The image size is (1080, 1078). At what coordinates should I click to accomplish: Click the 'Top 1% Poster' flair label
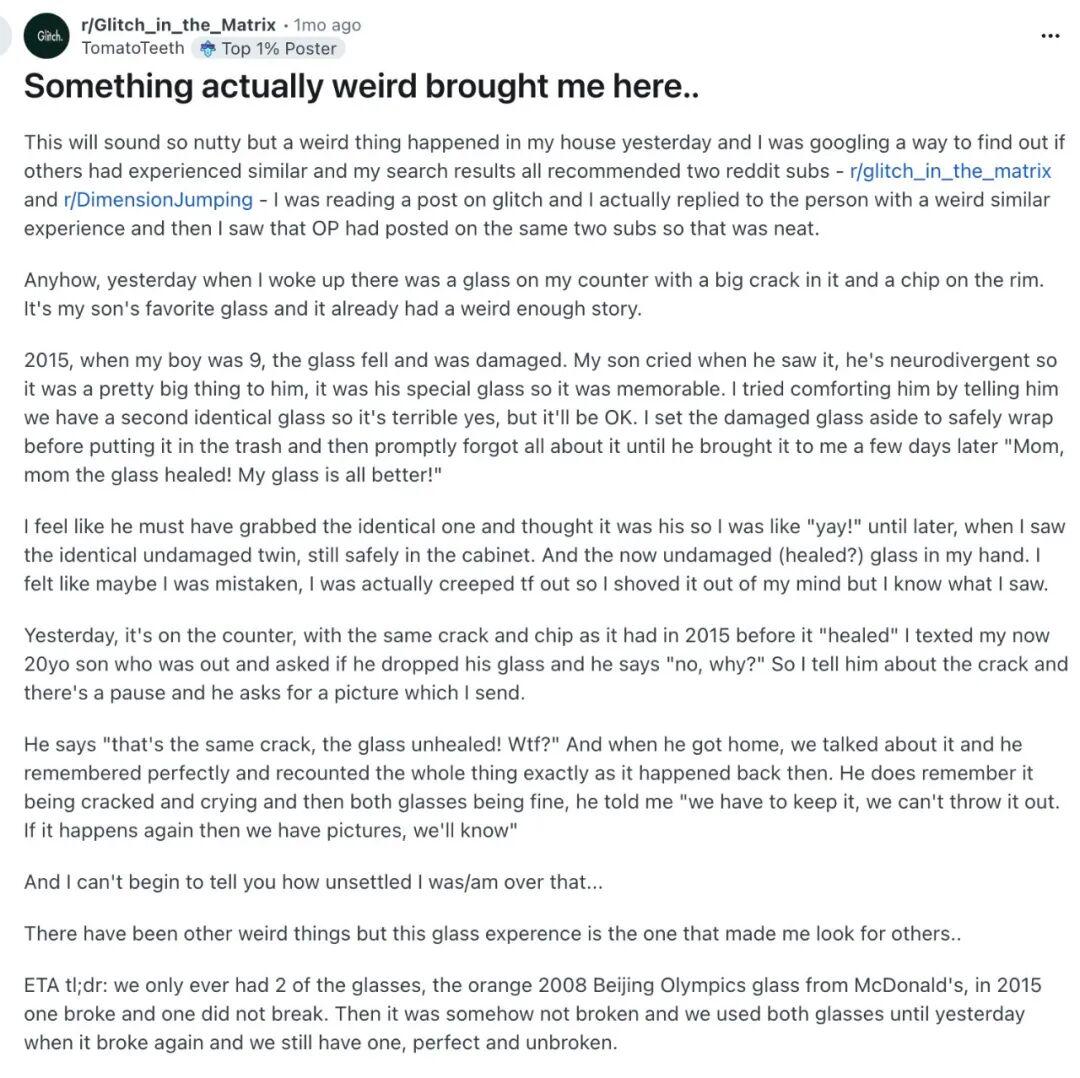(279, 48)
